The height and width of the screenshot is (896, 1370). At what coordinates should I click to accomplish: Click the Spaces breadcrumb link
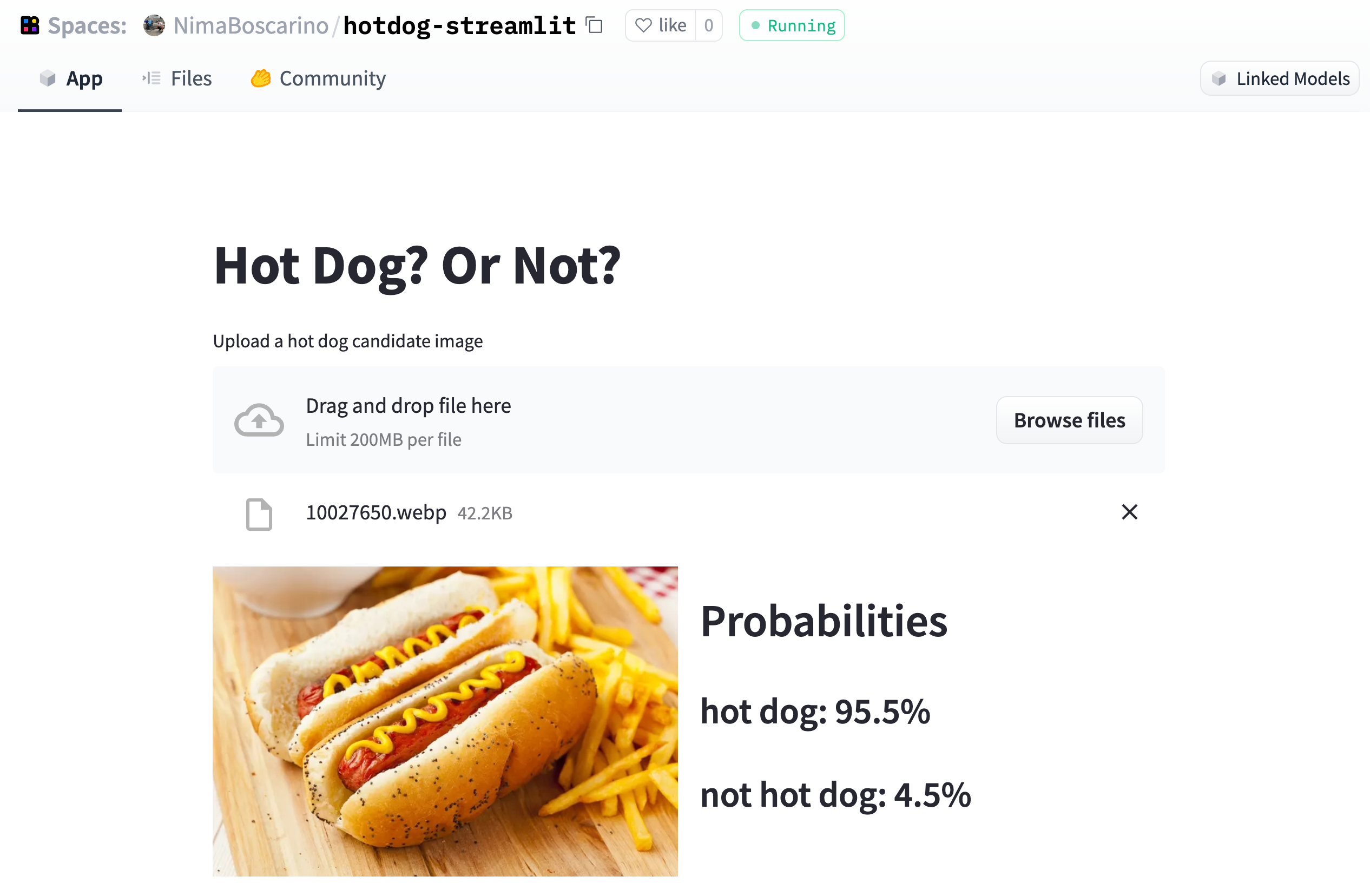click(x=87, y=25)
